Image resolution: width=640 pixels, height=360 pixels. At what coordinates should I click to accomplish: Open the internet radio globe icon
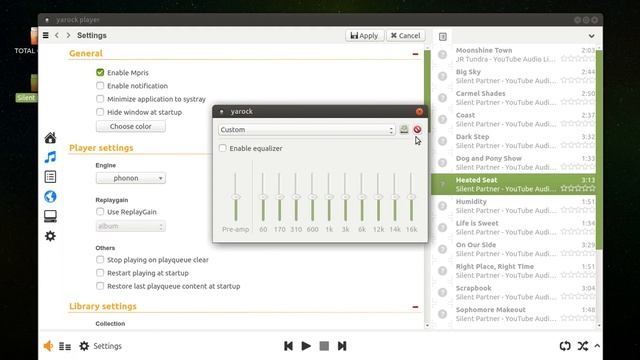50,197
